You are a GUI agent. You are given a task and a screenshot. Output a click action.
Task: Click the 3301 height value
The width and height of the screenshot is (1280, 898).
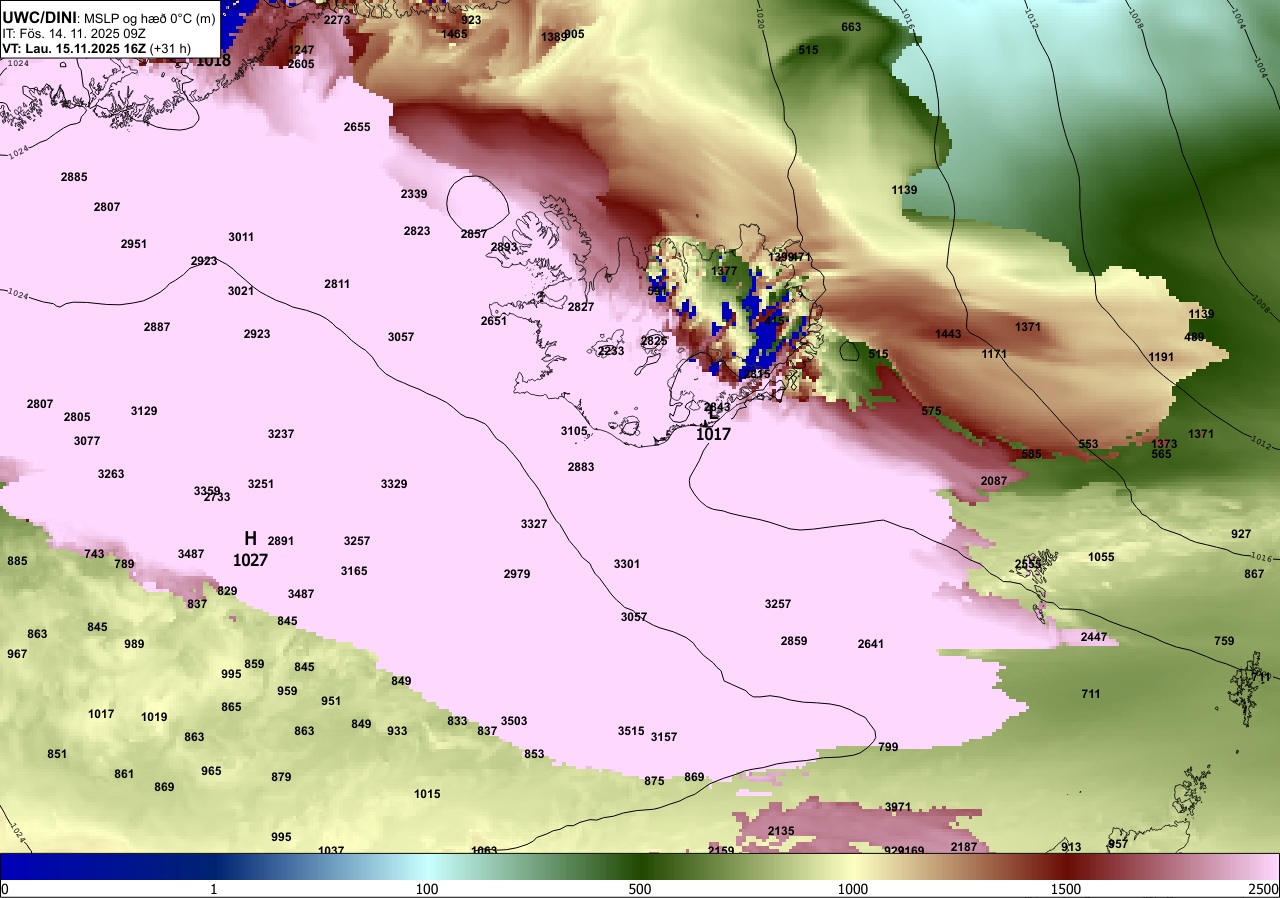[x=627, y=564]
